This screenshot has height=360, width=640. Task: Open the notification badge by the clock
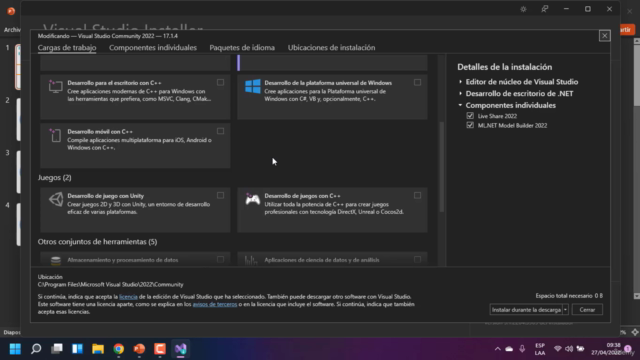coord(628,349)
